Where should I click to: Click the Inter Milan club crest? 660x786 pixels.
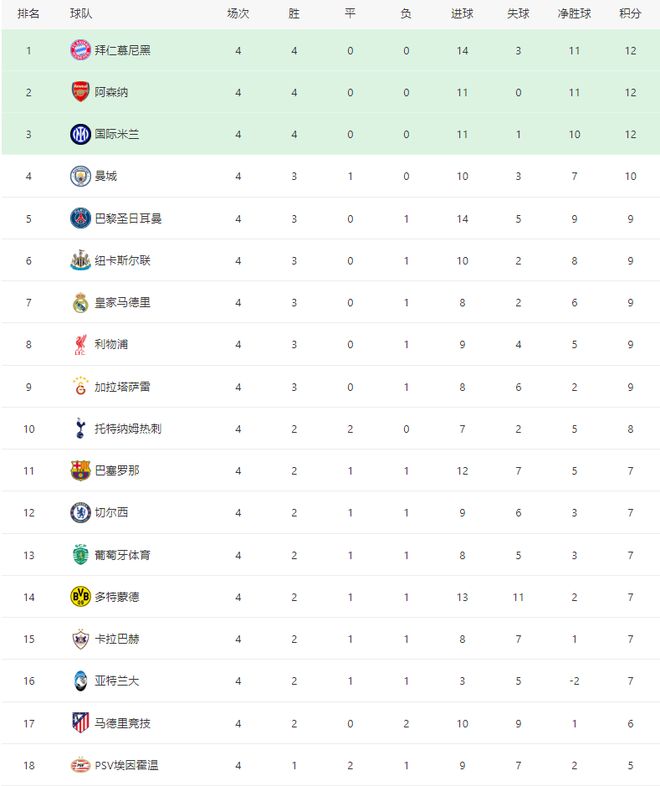click(x=80, y=134)
